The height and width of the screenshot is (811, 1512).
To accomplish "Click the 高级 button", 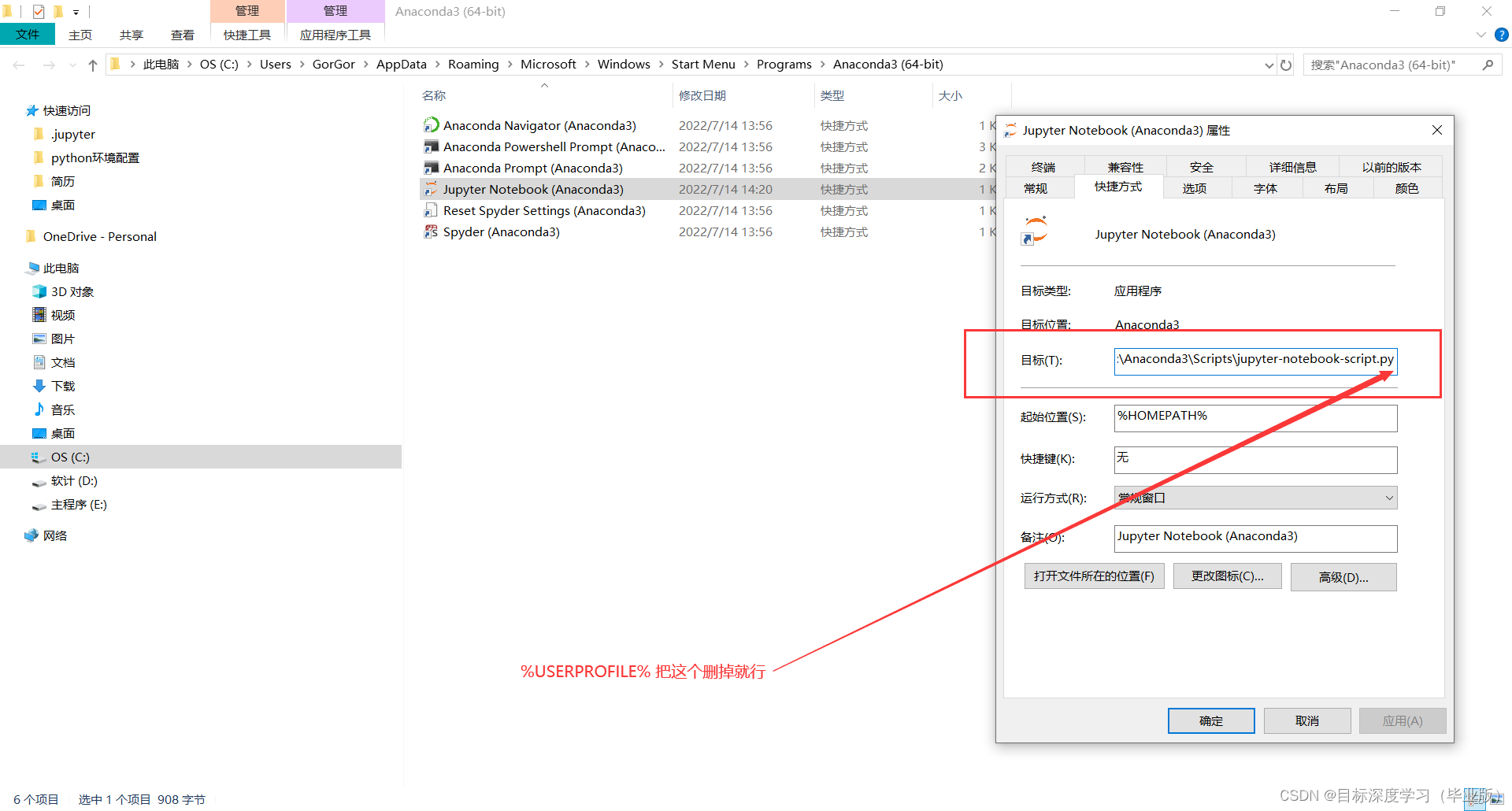I will (x=1343, y=577).
